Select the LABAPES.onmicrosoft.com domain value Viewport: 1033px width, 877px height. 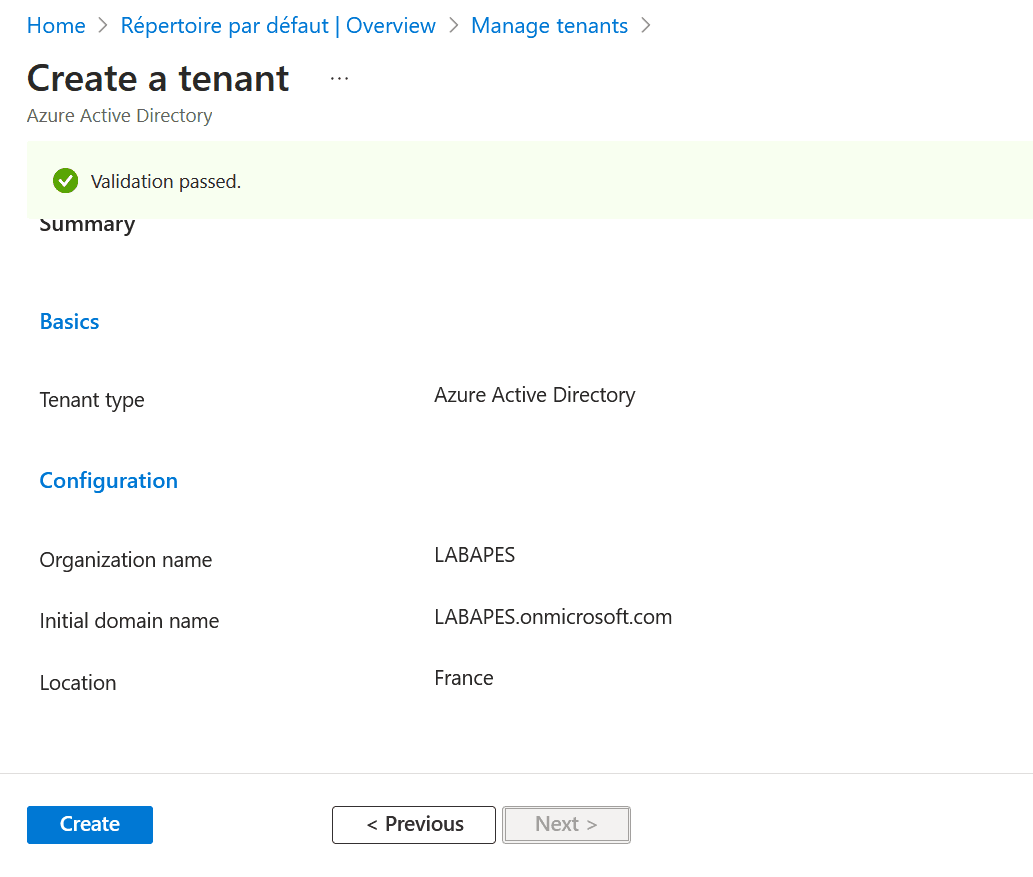coord(553,617)
